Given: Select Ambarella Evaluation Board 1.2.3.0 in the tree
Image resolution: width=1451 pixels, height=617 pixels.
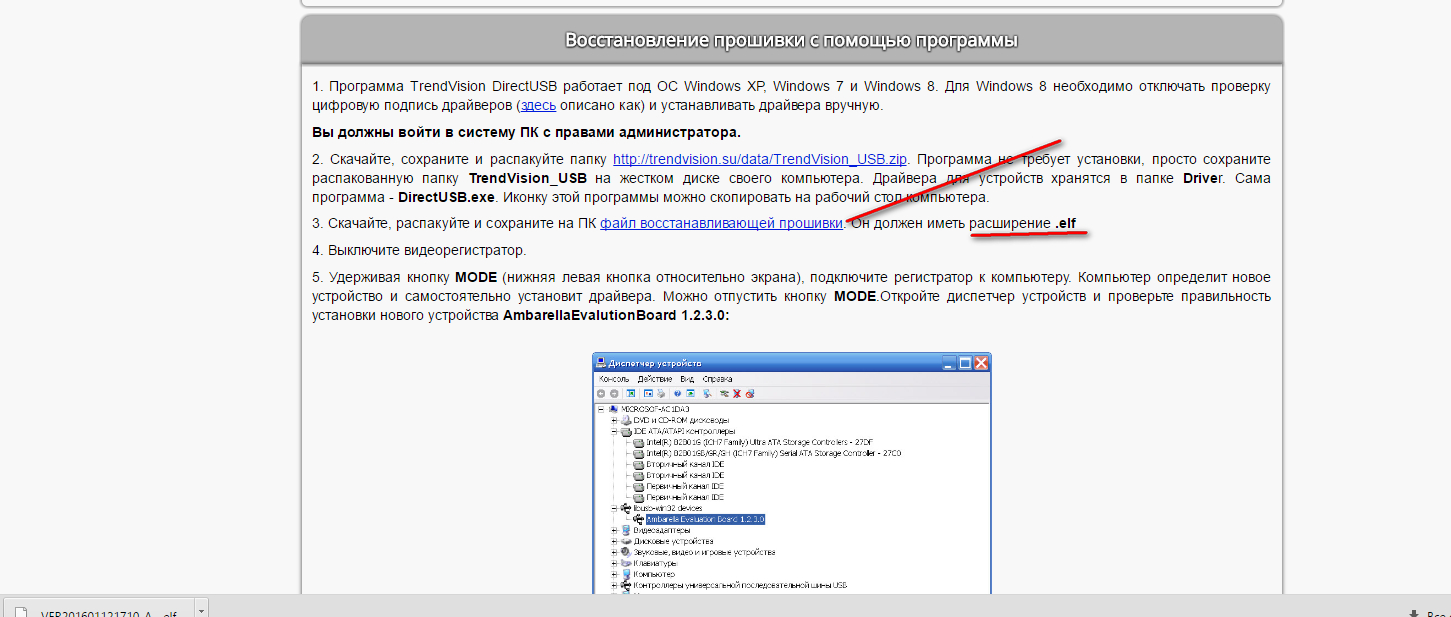Looking at the screenshot, I should tap(705, 519).
